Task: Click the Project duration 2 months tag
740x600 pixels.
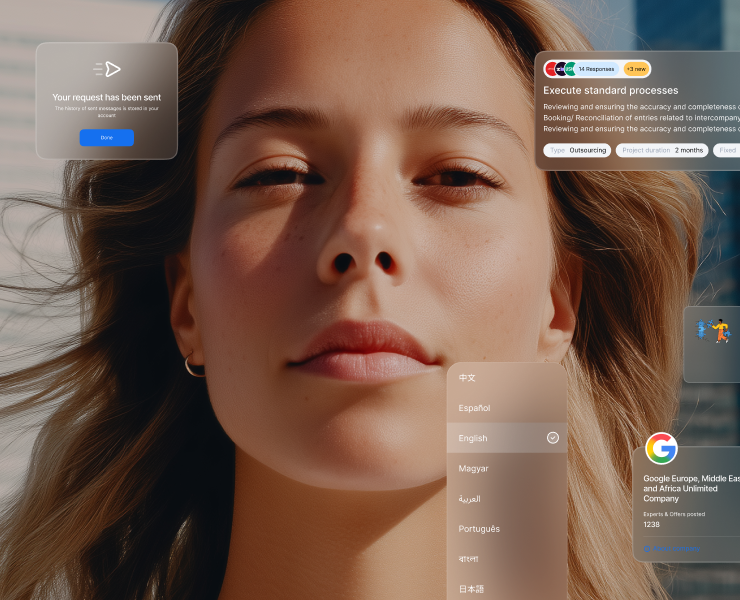Action: pyautogui.click(x=661, y=150)
